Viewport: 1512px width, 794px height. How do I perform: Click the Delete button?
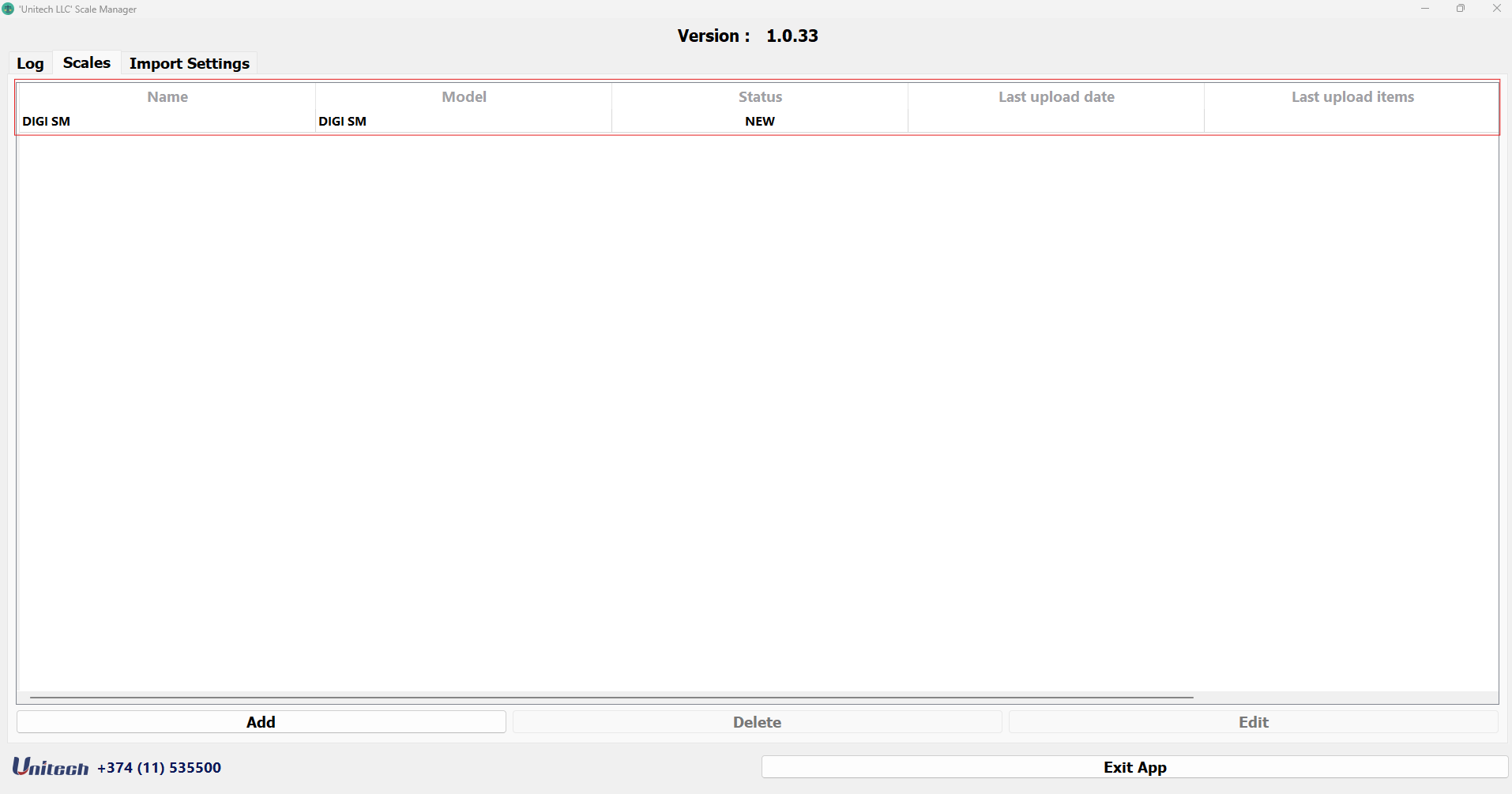(x=758, y=722)
